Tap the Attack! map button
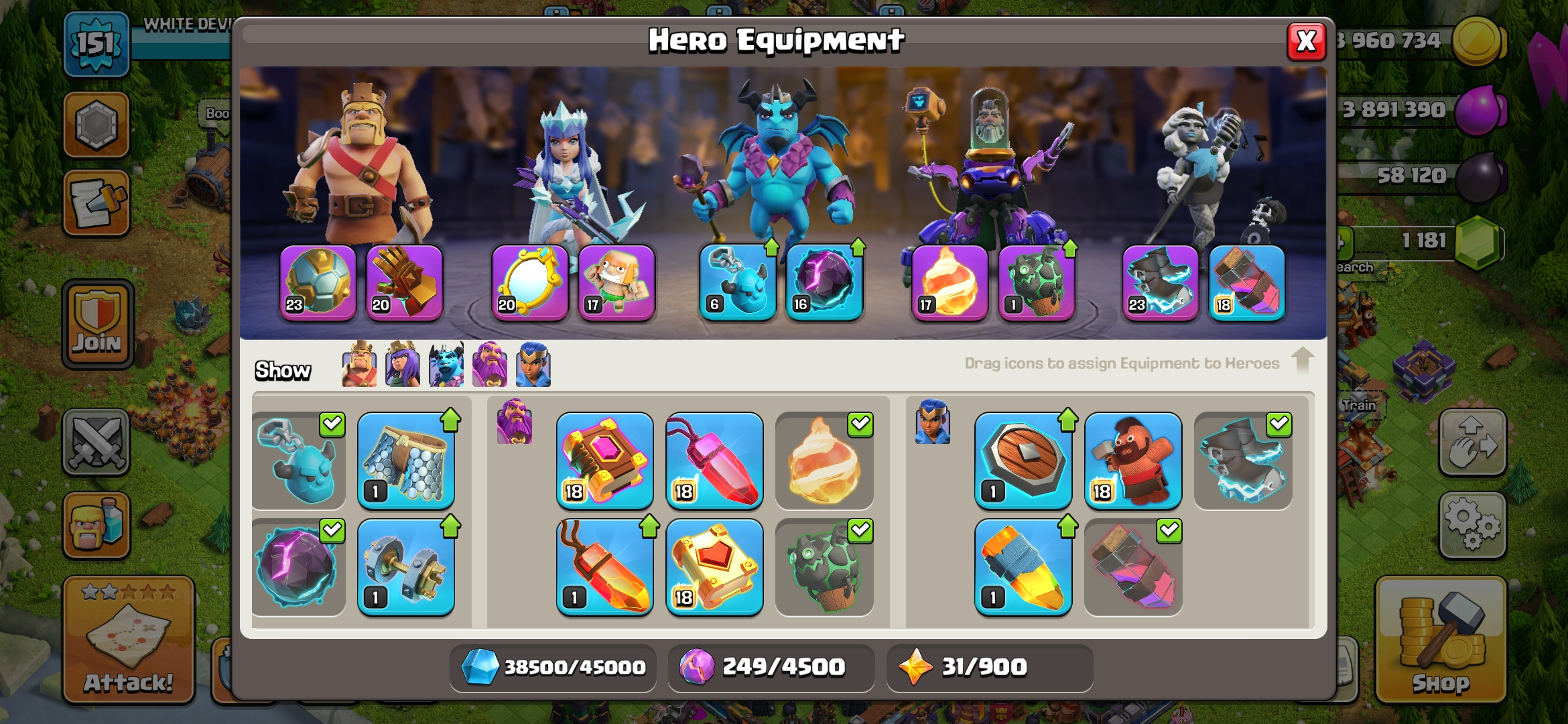 click(x=129, y=640)
